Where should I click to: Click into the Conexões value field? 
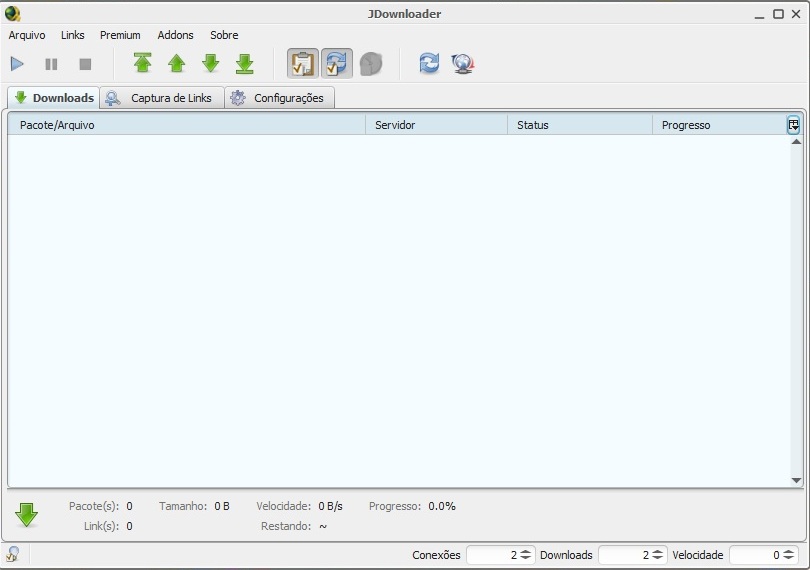pos(492,554)
